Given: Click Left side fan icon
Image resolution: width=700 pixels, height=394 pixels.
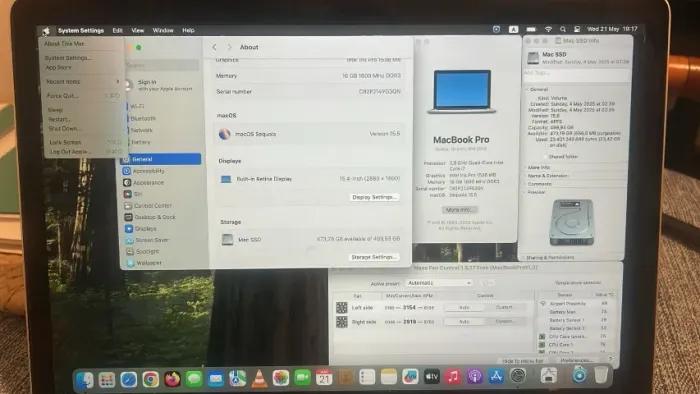Looking at the screenshot, I should [x=342, y=307].
